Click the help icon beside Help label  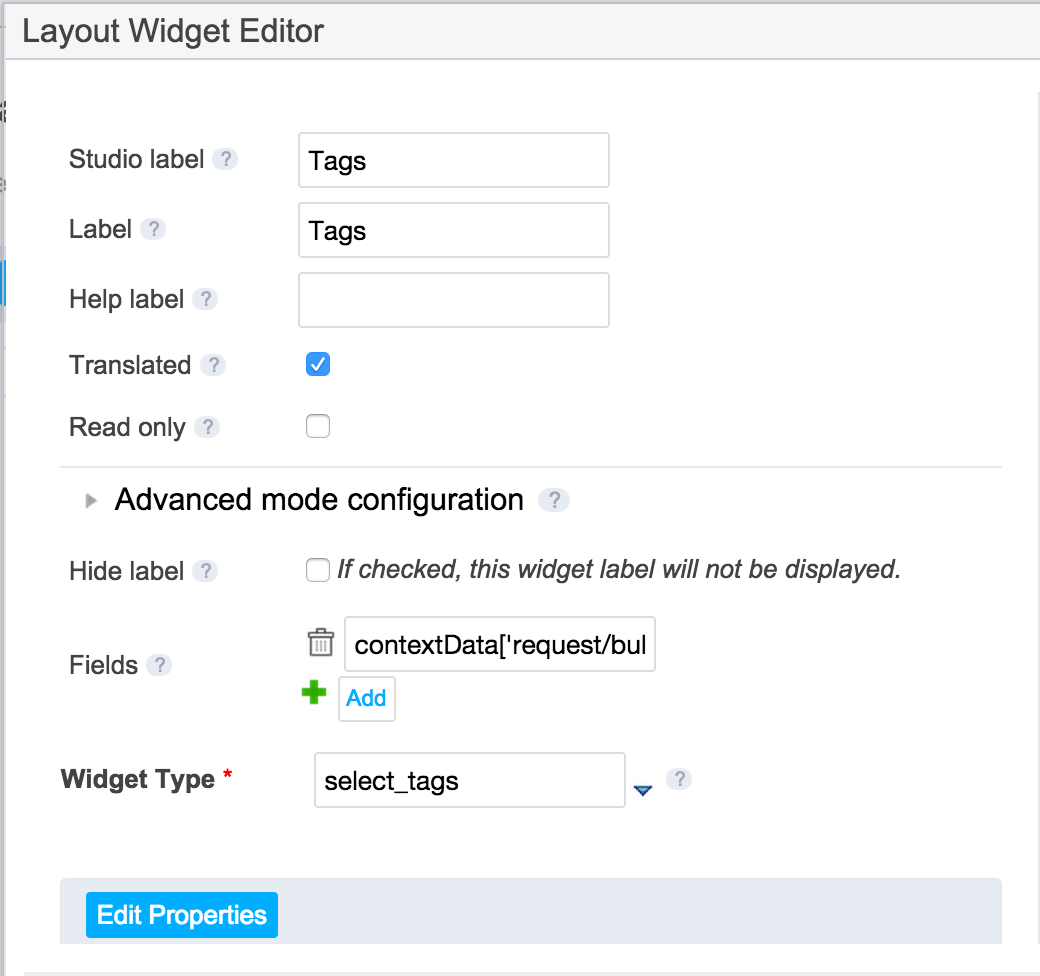[205, 299]
